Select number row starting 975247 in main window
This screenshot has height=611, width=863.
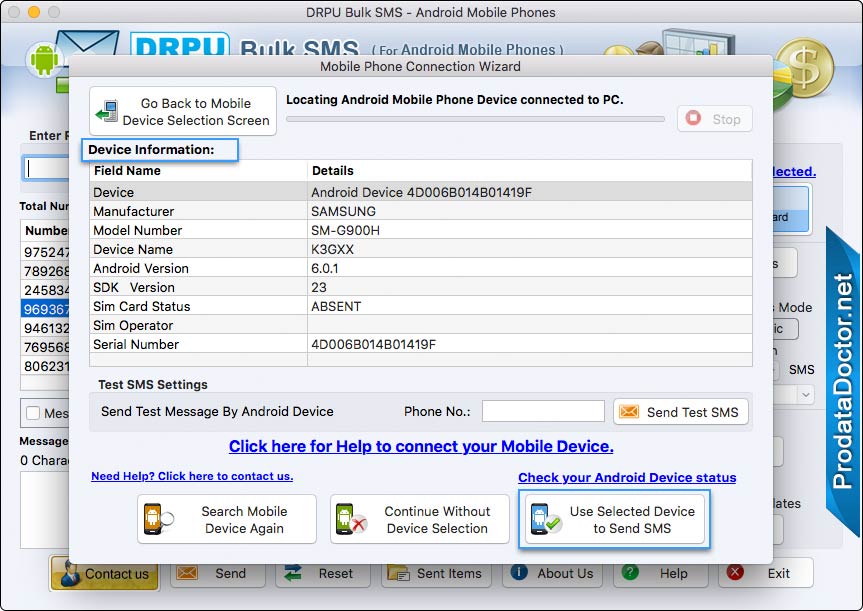[x=46, y=252]
